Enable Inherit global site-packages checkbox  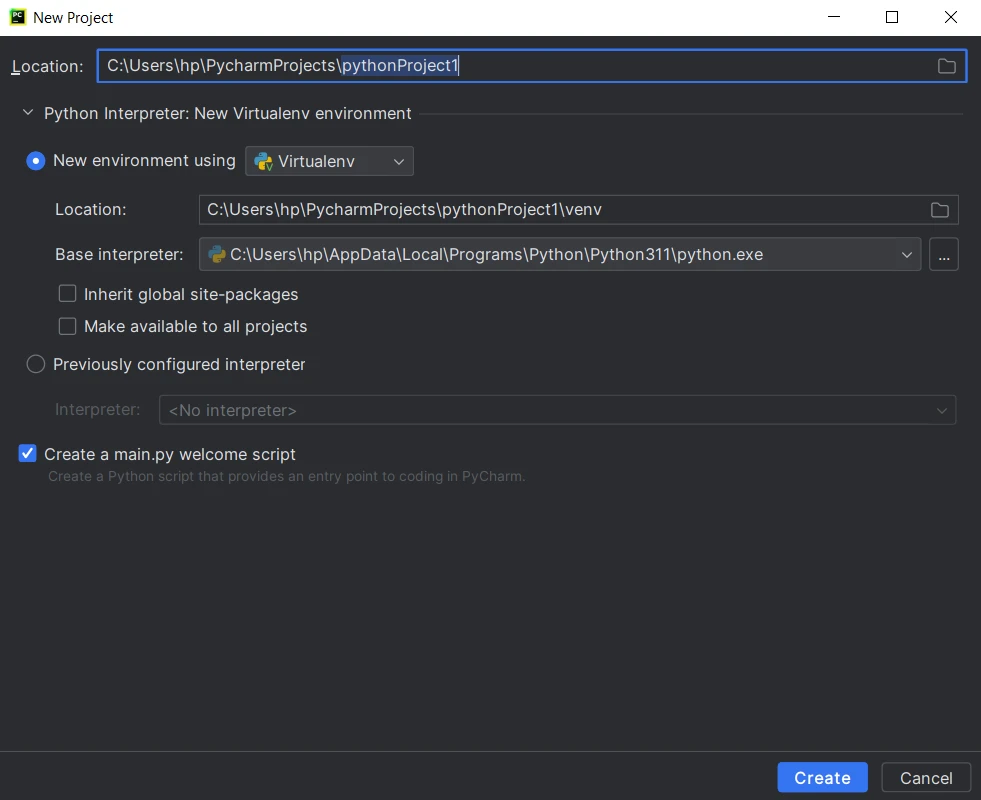[x=68, y=294]
